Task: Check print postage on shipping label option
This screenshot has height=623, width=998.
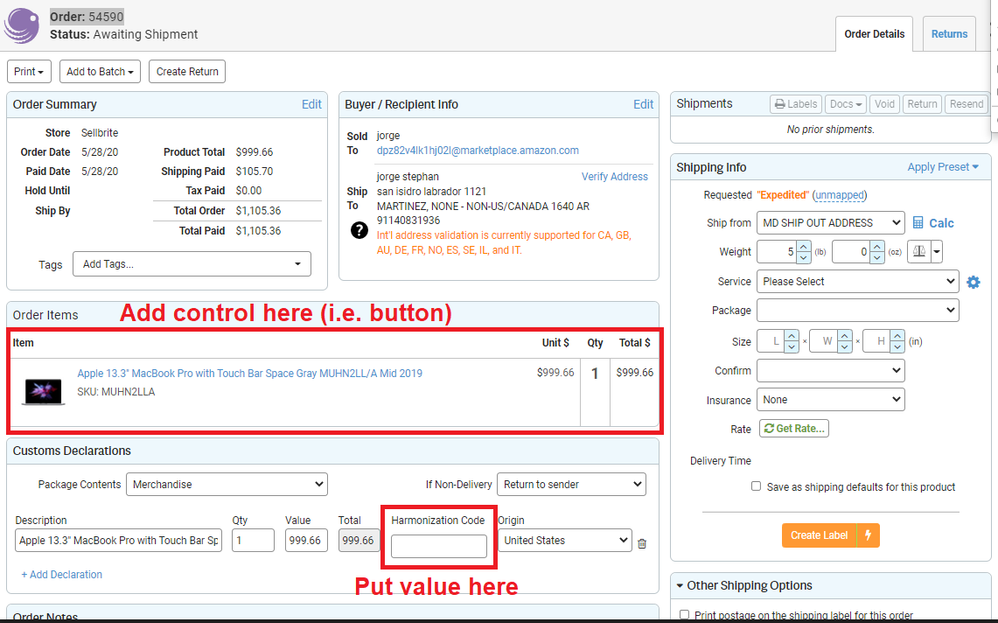Action: (685, 615)
